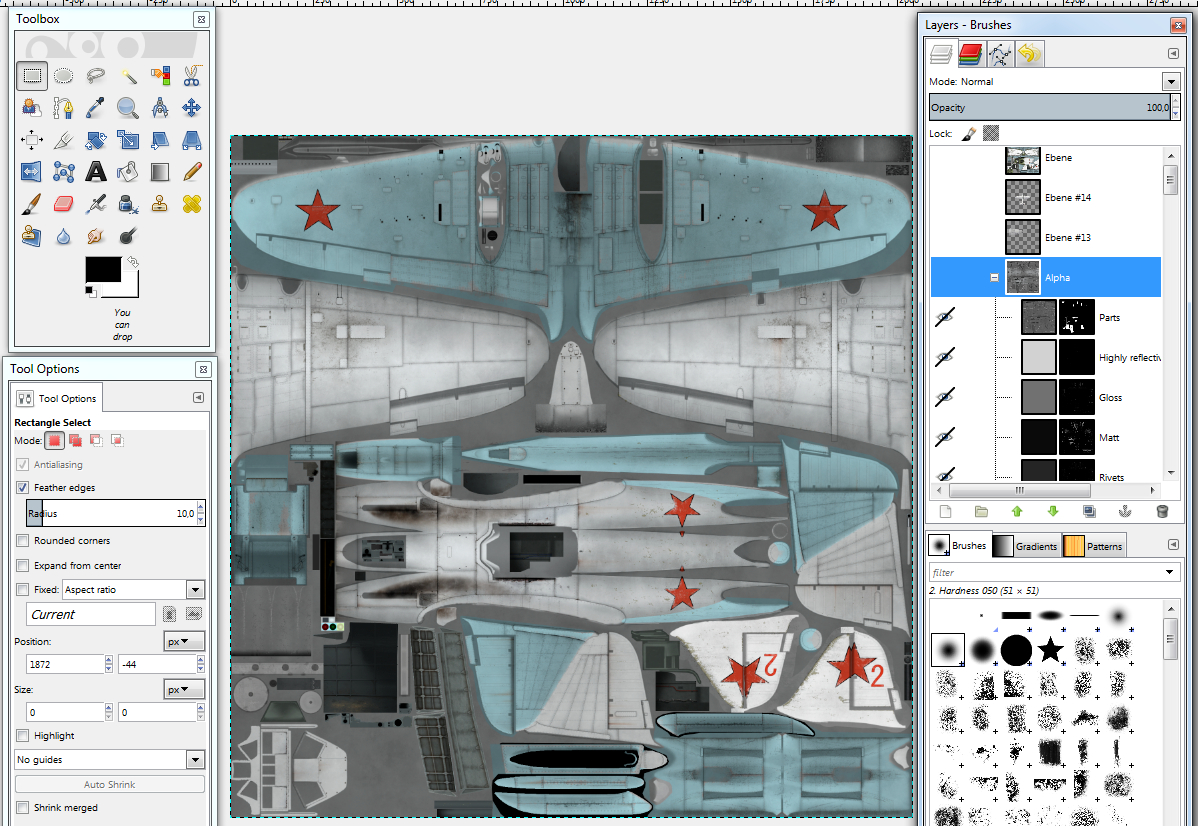Toggle visibility of the Parts layer
Screen dimensions: 1198x826
[945, 317]
